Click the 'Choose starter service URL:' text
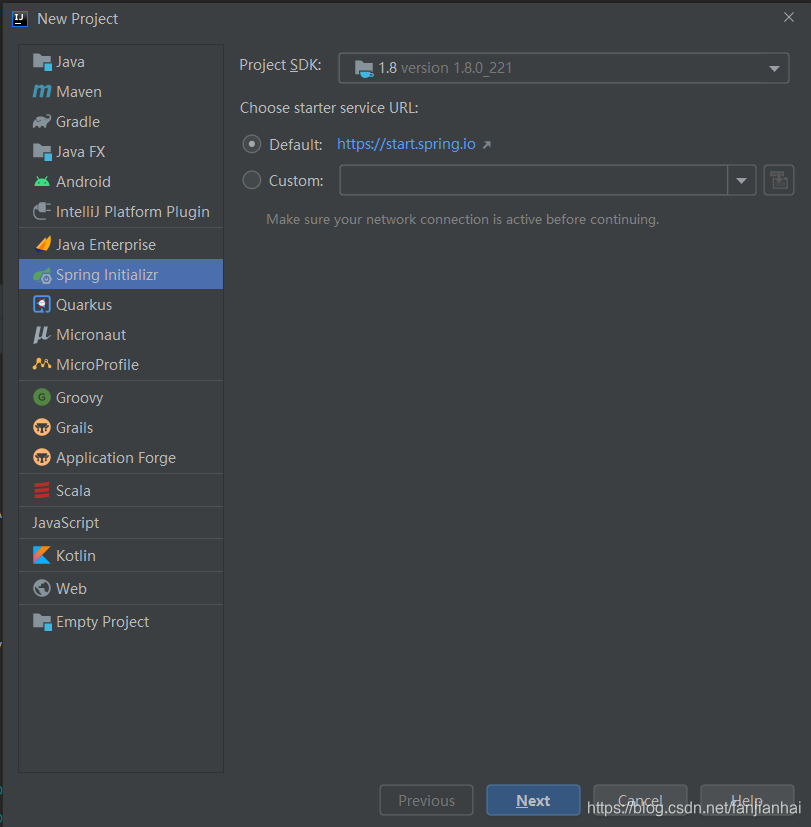Image resolution: width=811 pixels, height=827 pixels. (x=329, y=108)
